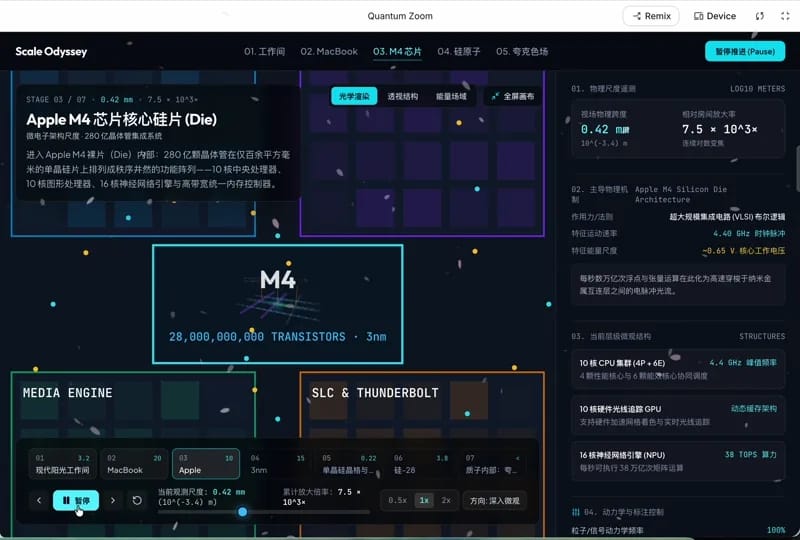This screenshot has height=540, width=800.
Task: Click the LOG10 METERS label
Action: (758, 89)
